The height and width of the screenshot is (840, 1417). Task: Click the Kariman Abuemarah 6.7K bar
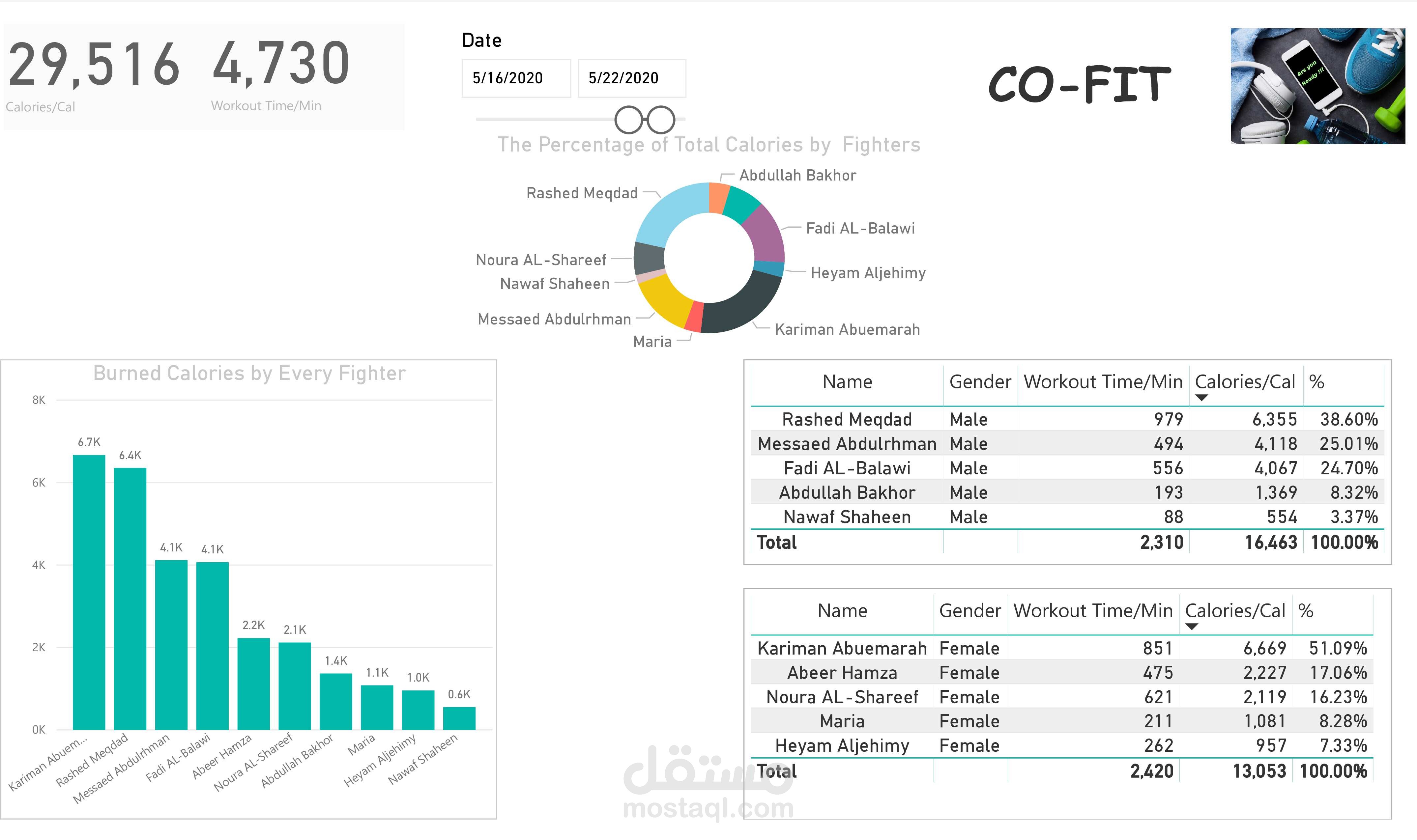click(89, 592)
